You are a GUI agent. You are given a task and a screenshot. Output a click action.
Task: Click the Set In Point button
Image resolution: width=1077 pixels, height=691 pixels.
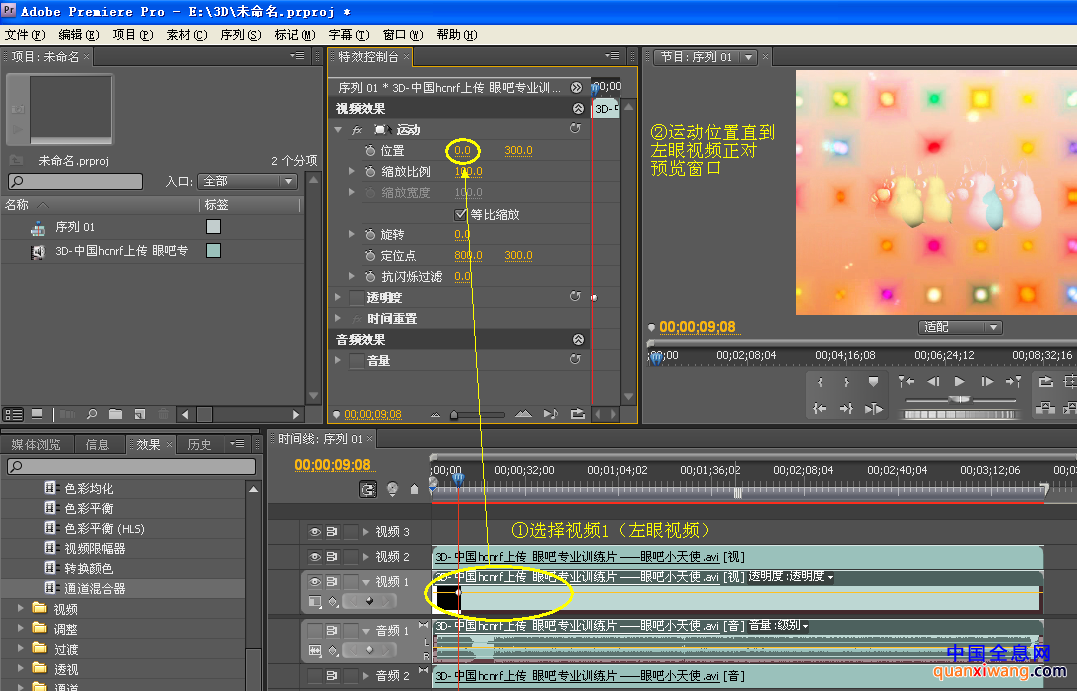point(821,381)
